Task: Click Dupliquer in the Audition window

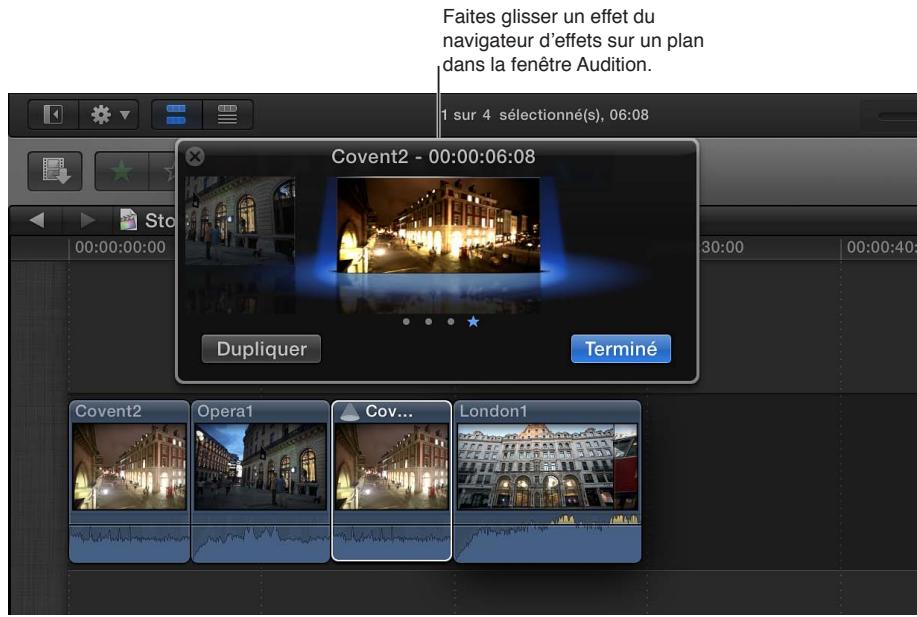Action: (261, 349)
